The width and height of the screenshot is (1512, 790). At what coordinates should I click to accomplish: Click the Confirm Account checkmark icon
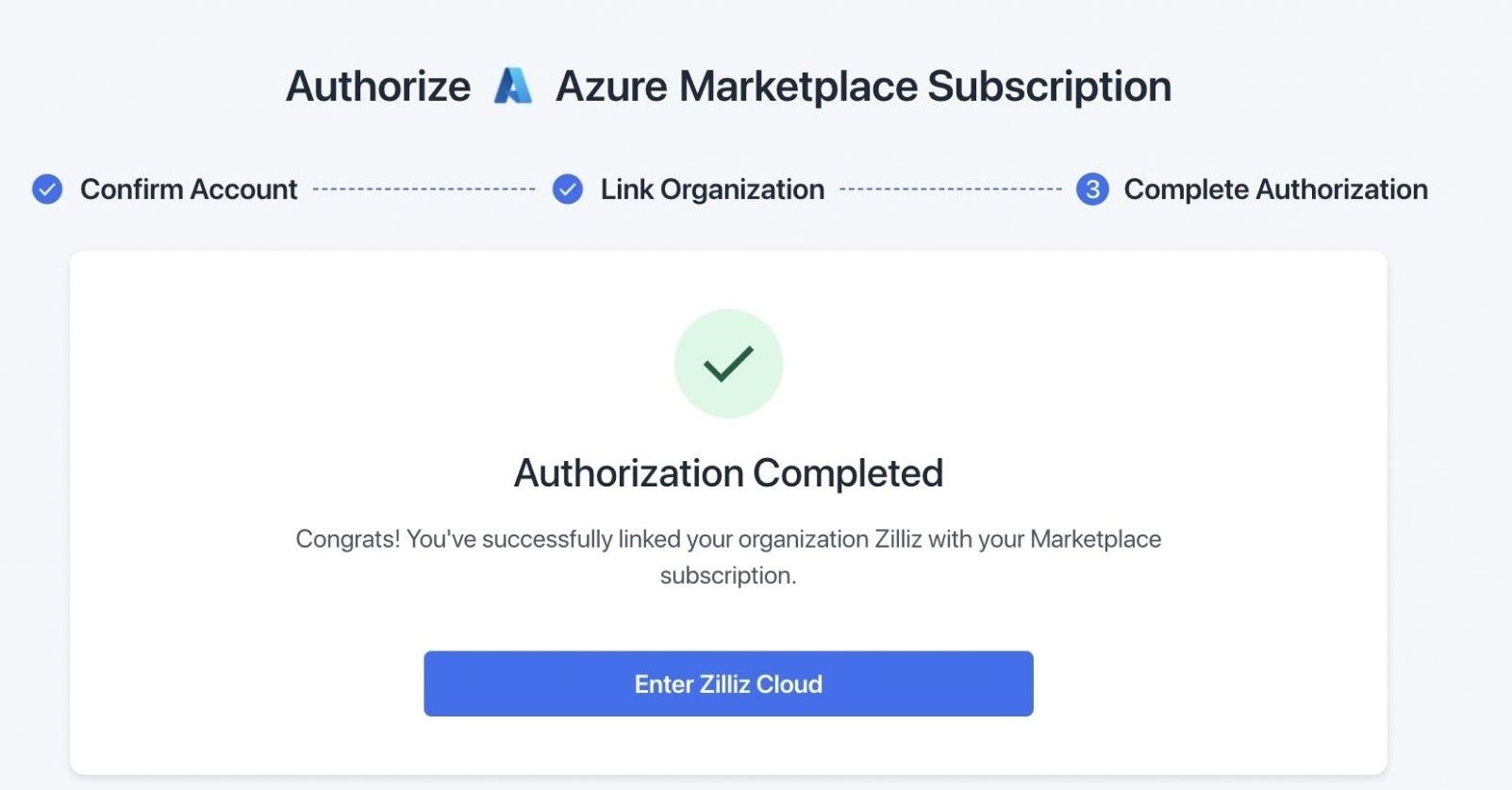(x=47, y=189)
